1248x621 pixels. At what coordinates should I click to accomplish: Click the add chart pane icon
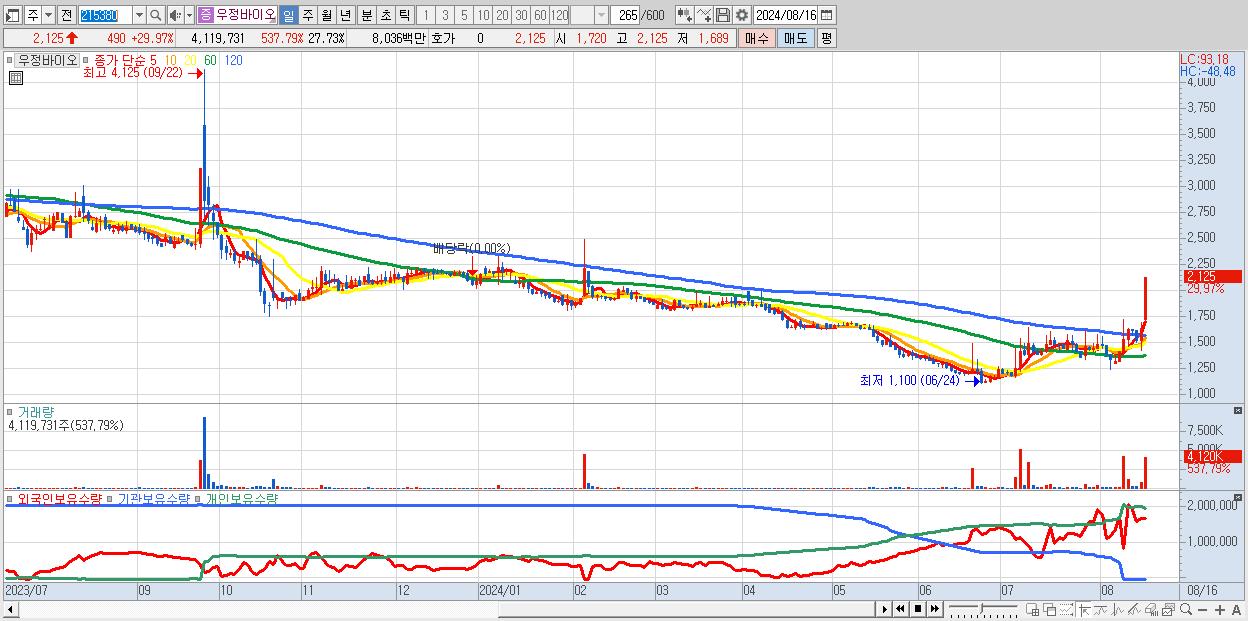point(1033,609)
